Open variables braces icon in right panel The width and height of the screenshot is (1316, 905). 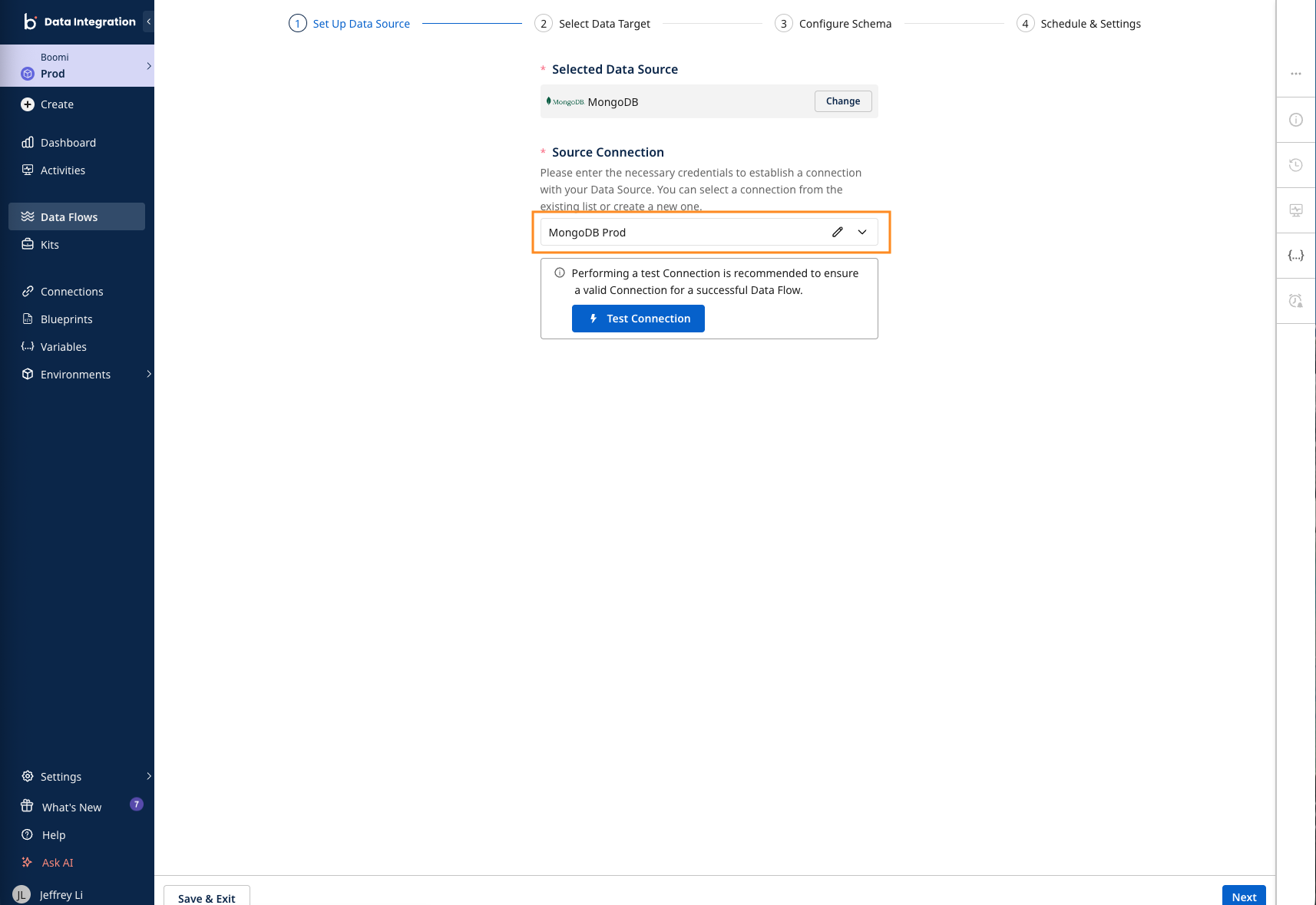(1296, 256)
